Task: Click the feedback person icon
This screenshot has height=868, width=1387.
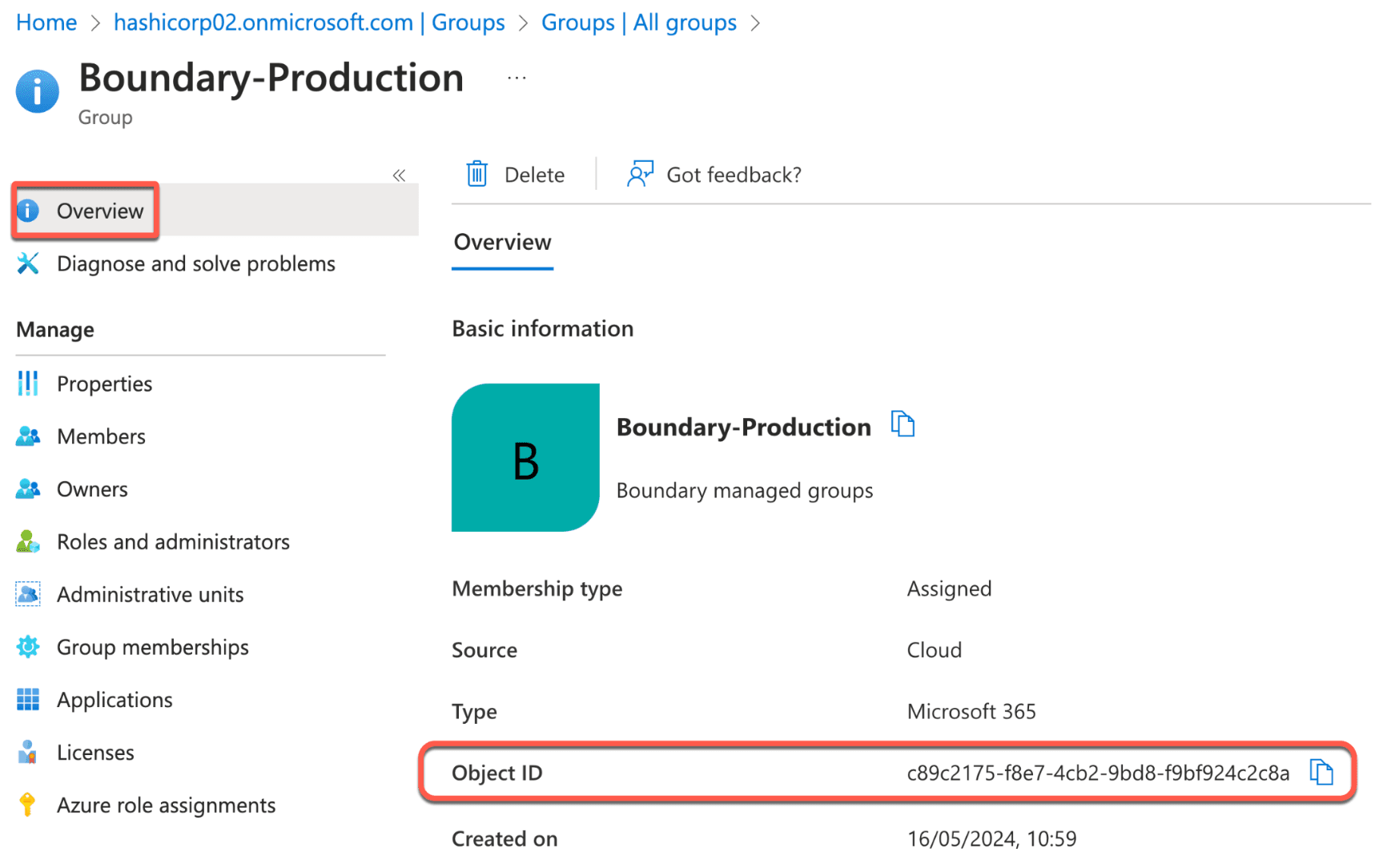Action: coord(640,174)
